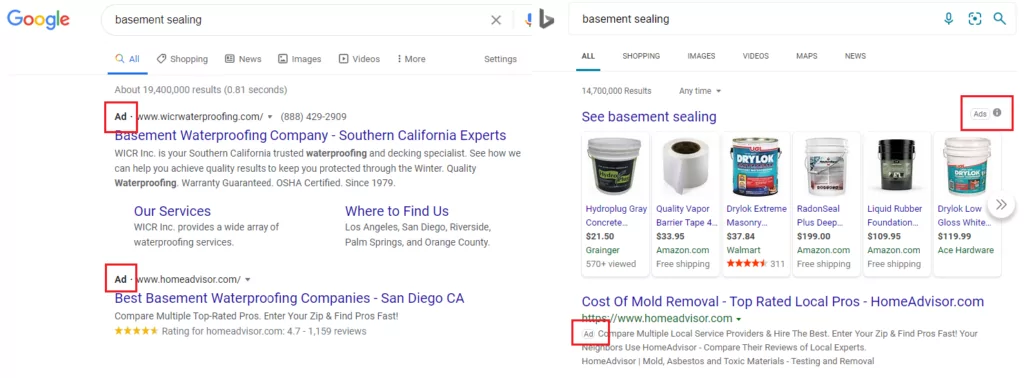Open Bing visual search camera icon
The image size is (1024, 378).
pos(974,19)
